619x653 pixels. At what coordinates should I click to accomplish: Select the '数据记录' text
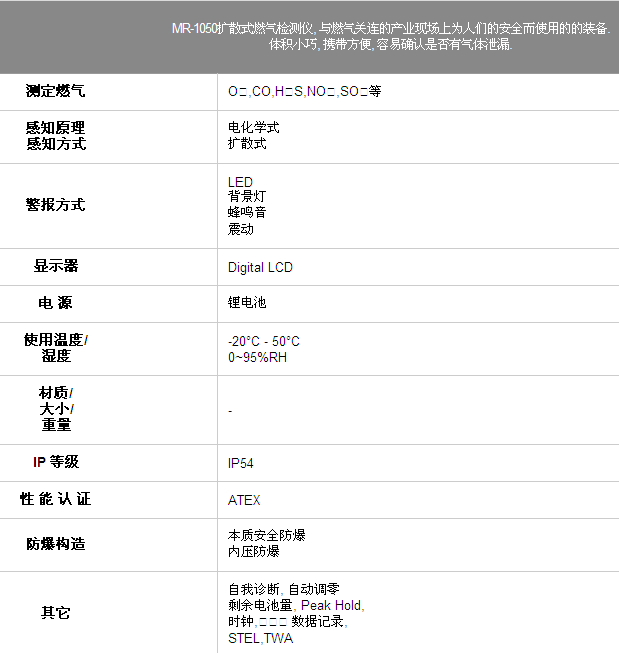click(x=317, y=621)
